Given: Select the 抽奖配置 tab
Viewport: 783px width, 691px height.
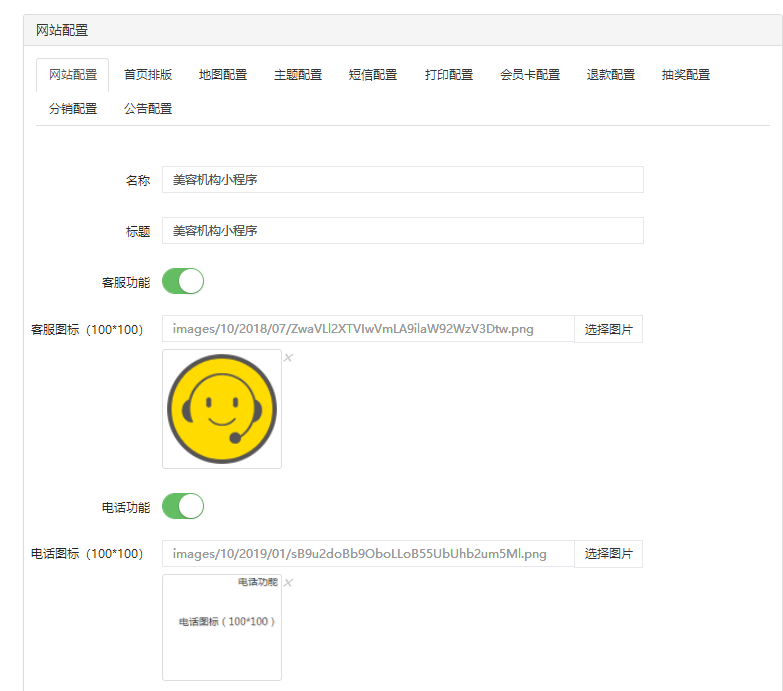Looking at the screenshot, I should 686,75.
